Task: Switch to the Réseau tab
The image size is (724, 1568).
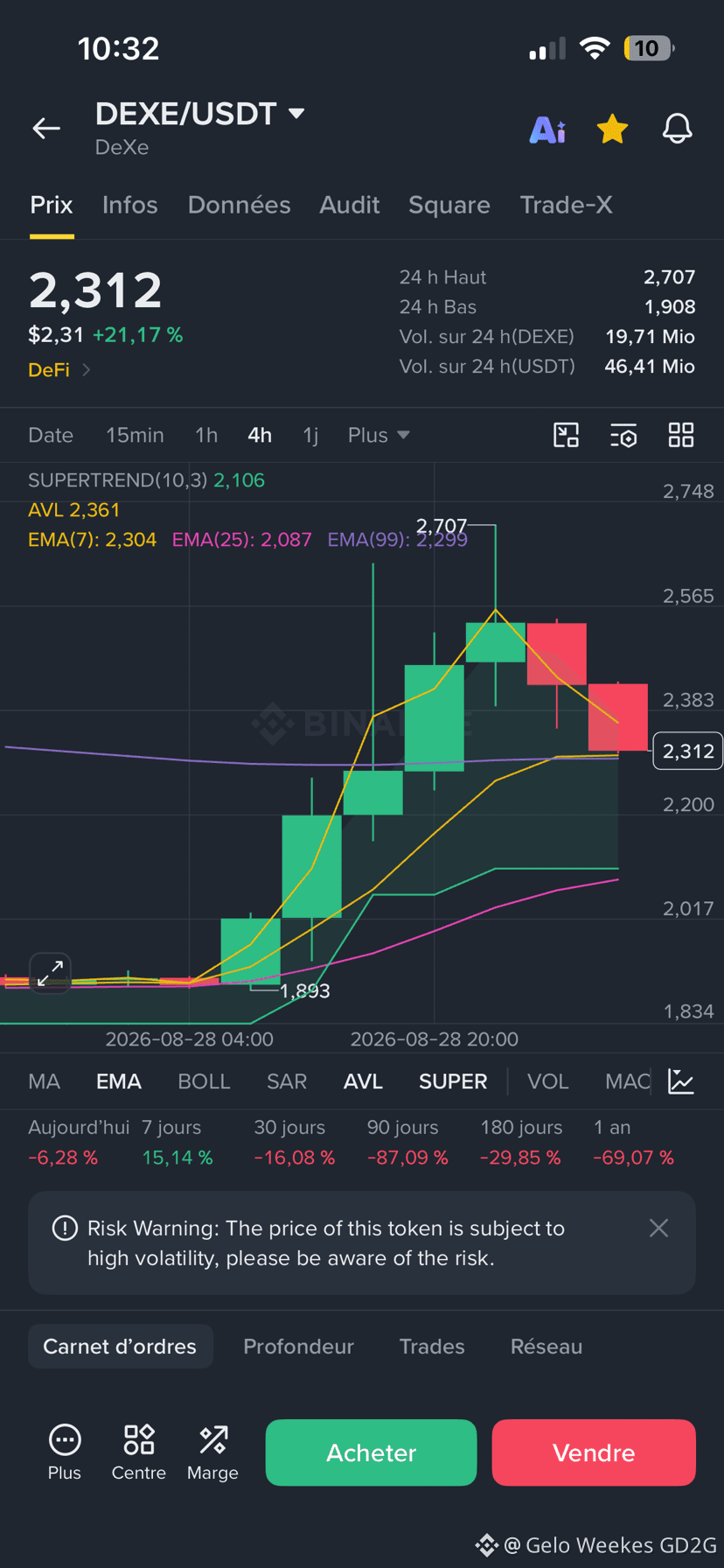Action: pyautogui.click(x=546, y=1347)
